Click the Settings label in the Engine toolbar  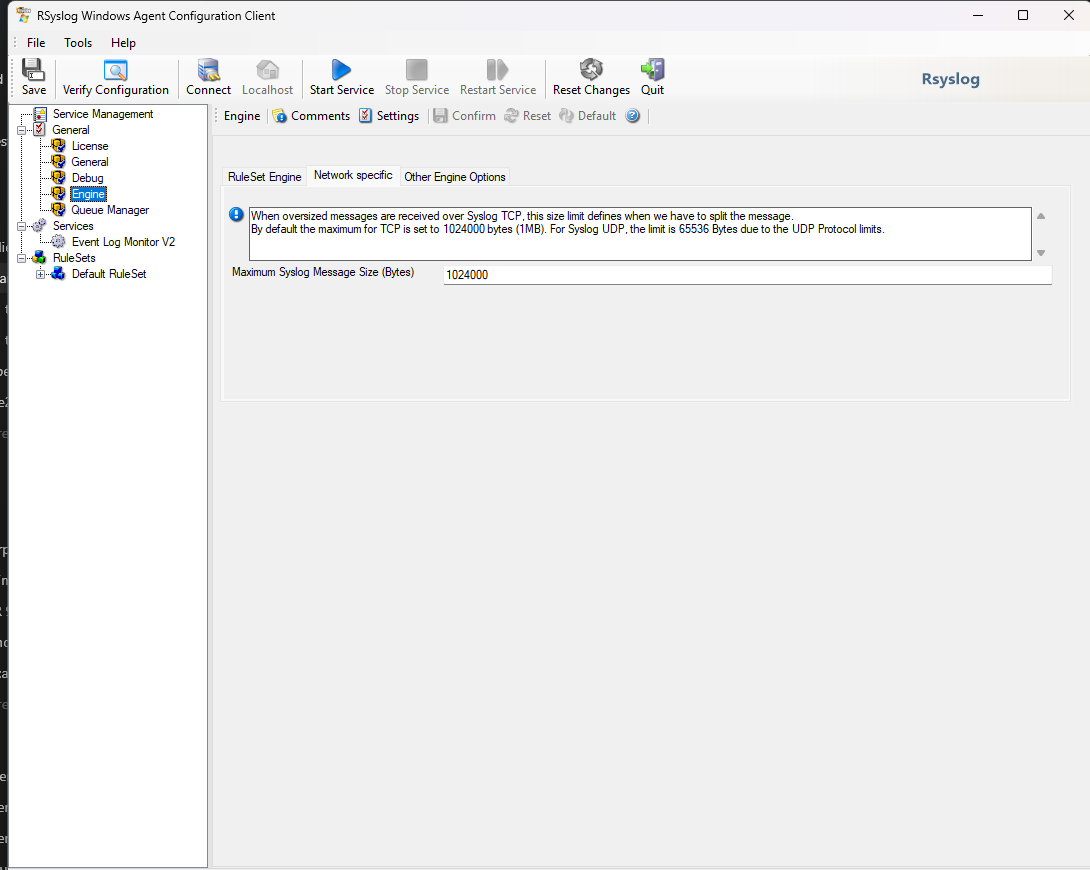[x=398, y=116]
